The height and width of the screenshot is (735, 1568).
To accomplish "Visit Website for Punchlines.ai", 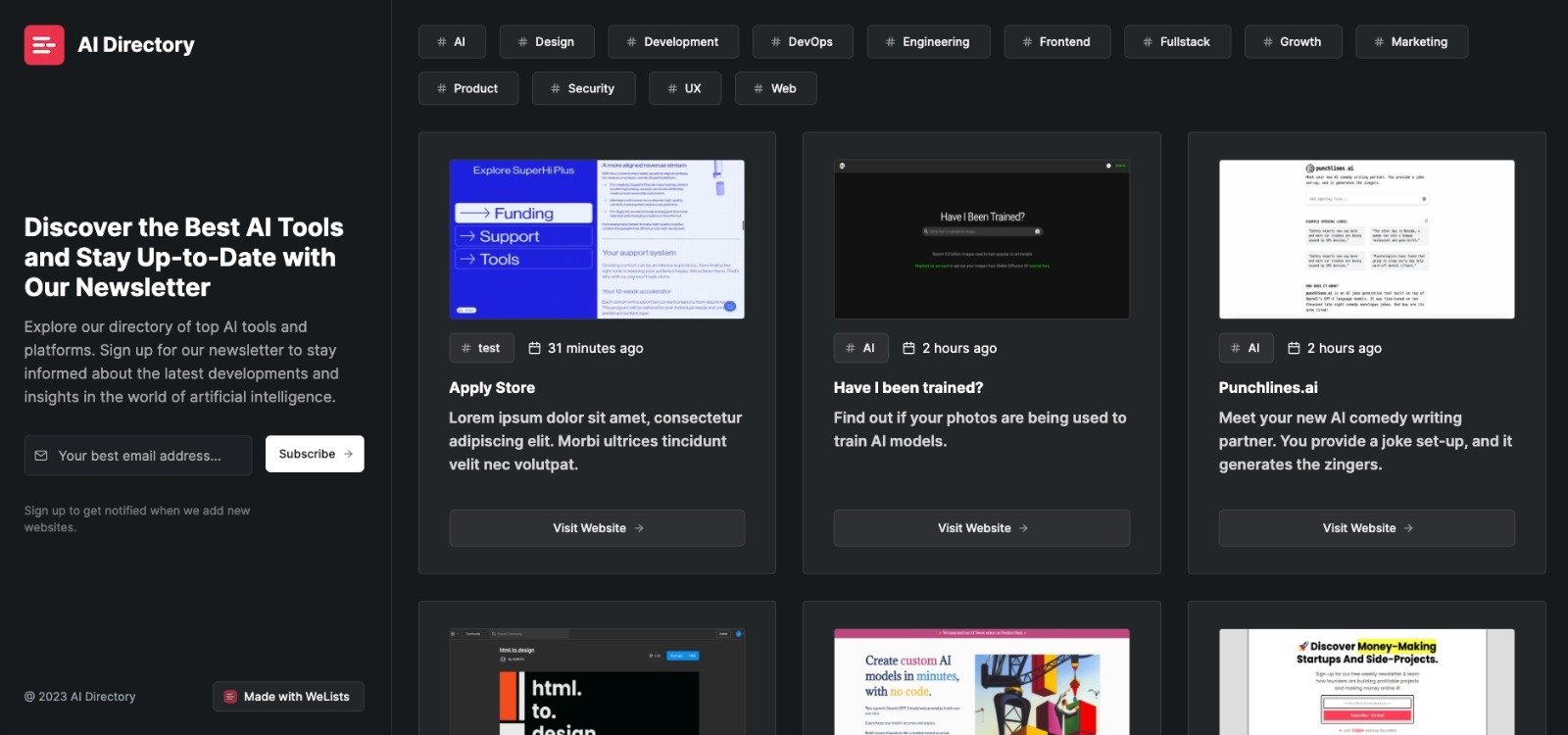I will pos(1367,528).
